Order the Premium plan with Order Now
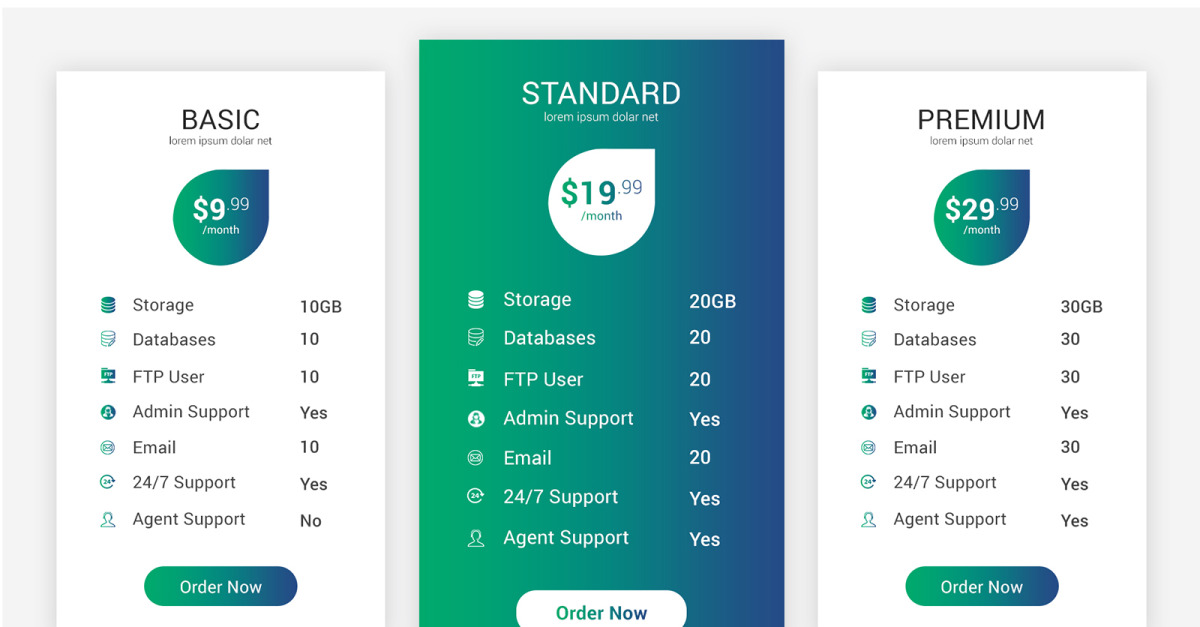Image resolution: width=1200 pixels, height=627 pixels. (x=981, y=587)
